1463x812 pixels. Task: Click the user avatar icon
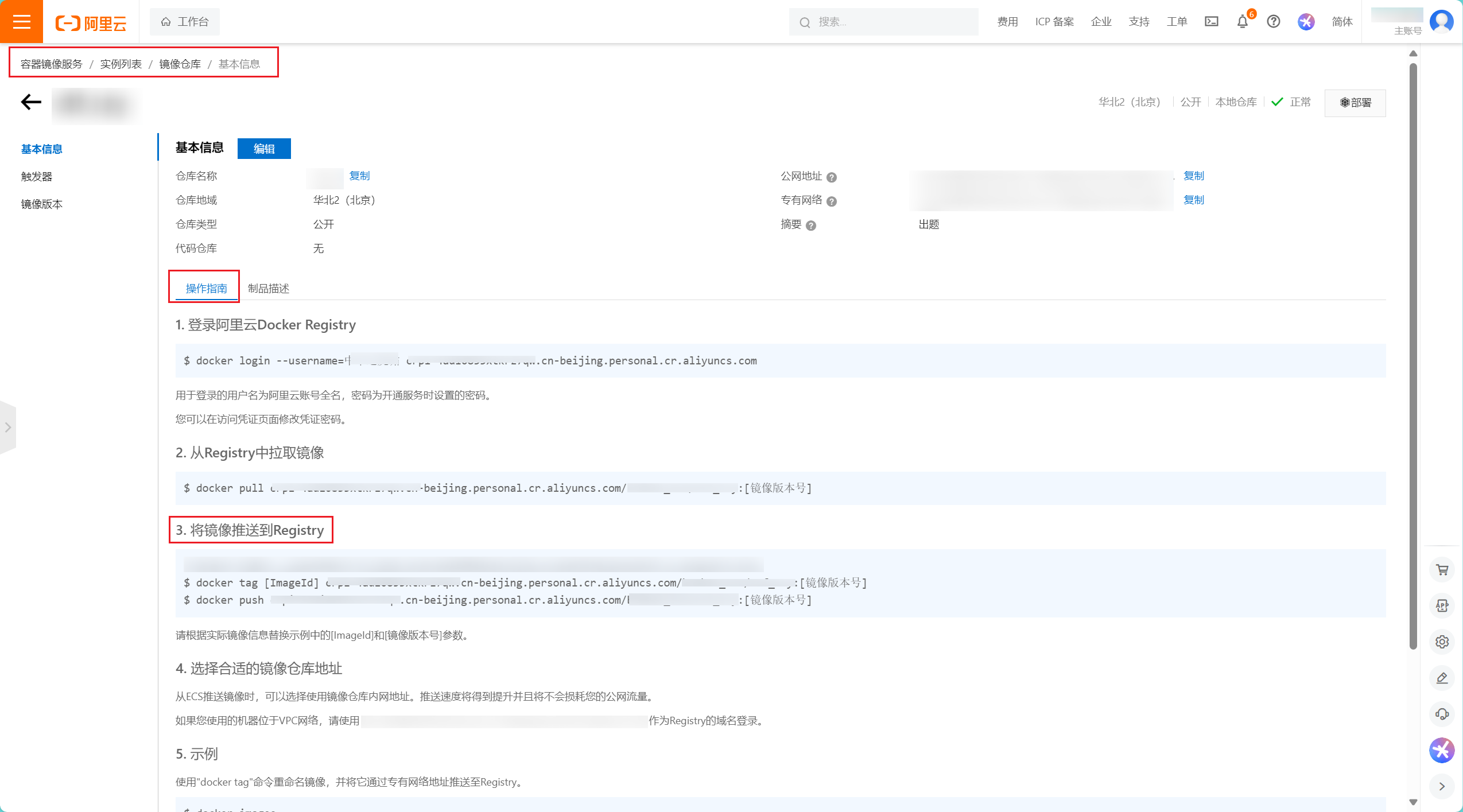coord(1441,22)
